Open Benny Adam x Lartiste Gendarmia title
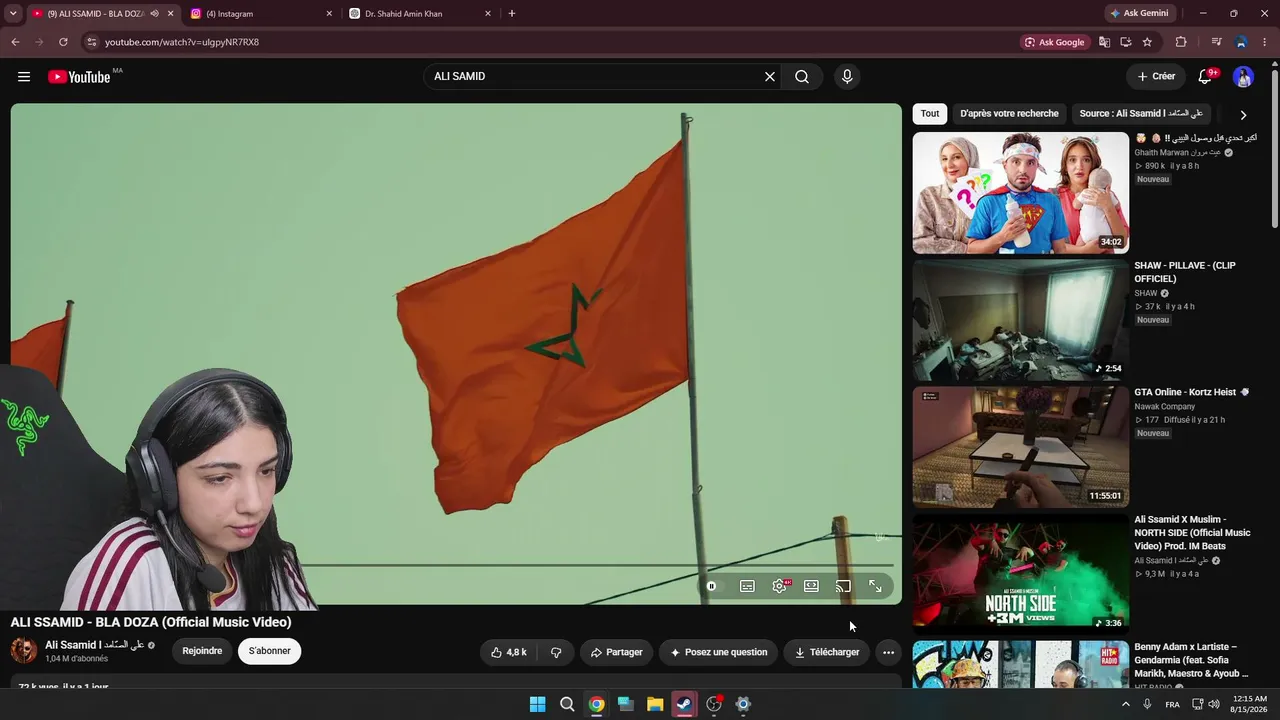The image size is (1280, 720). click(x=1192, y=660)
